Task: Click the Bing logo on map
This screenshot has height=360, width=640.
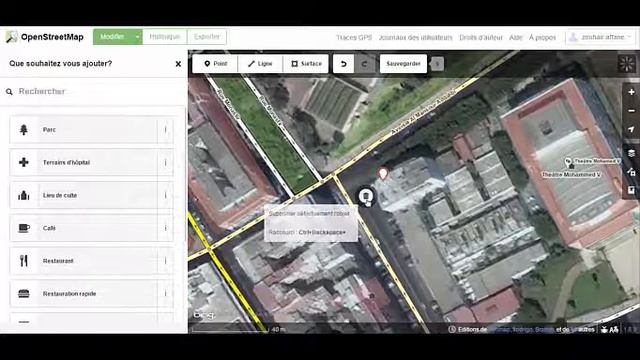Action: (x=203, y=315)
